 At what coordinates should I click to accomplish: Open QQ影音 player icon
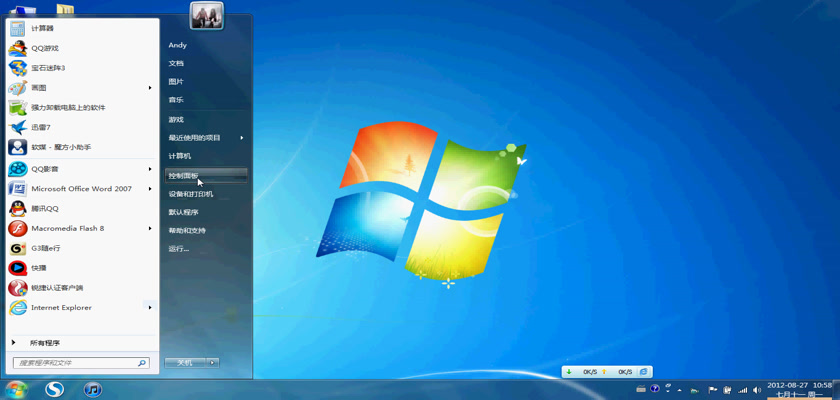click(18, 169)
